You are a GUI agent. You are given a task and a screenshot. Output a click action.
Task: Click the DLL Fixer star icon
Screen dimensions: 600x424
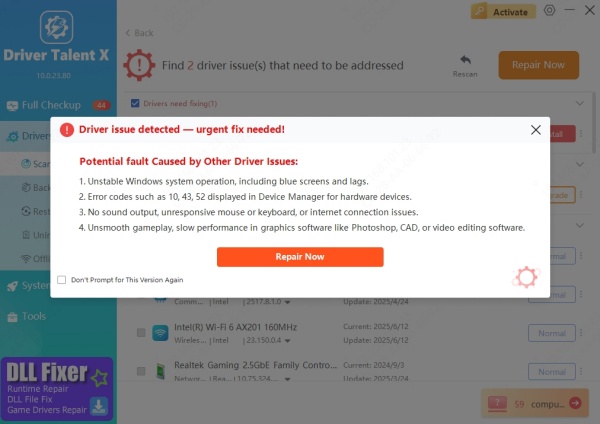99,378
